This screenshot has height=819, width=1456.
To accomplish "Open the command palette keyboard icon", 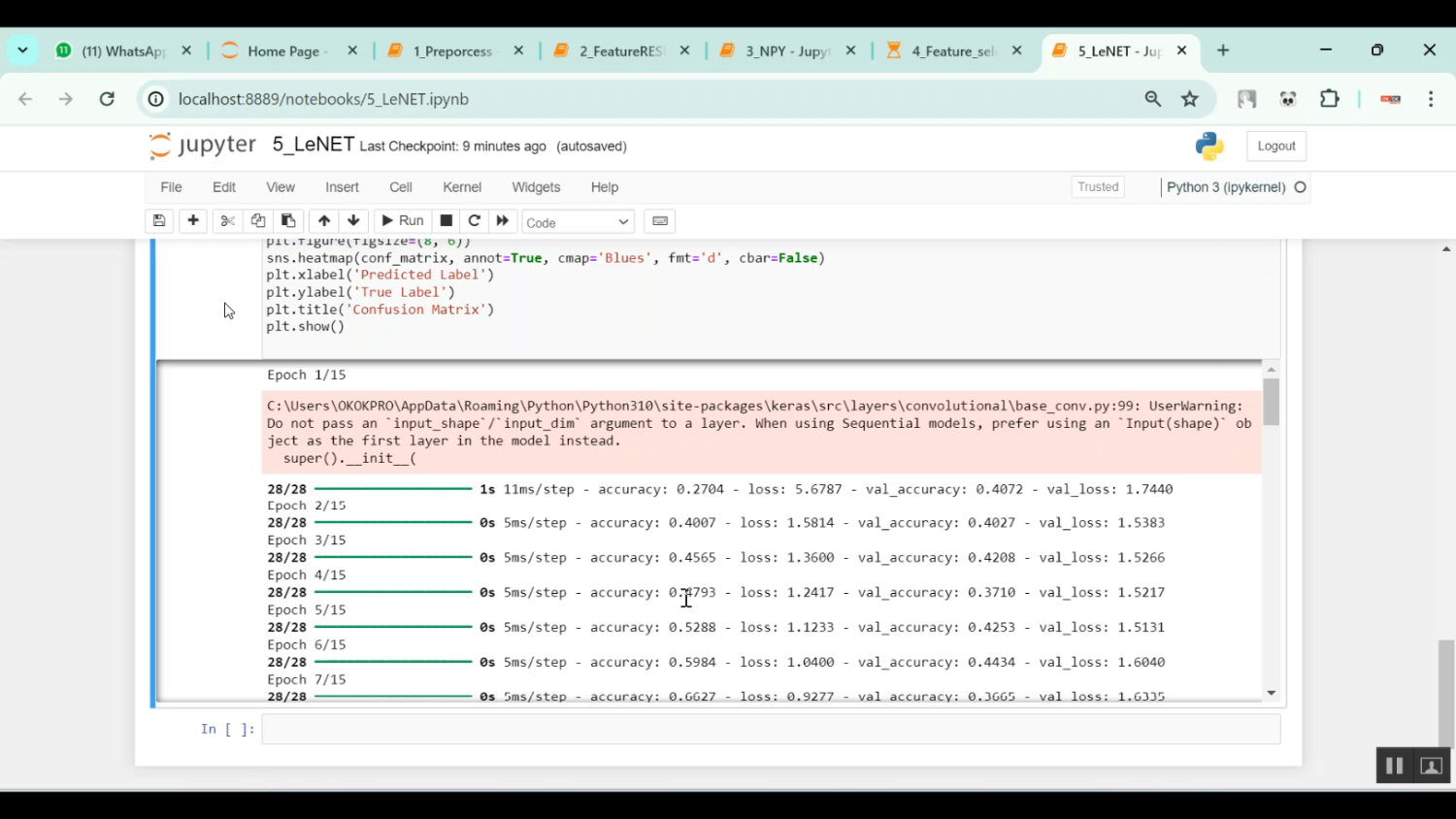I will click(659, 220).
